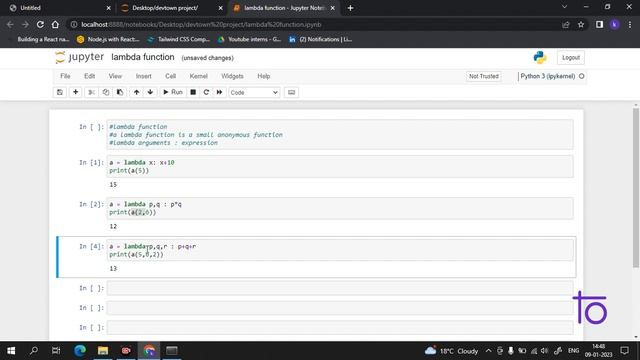Click the address bar URL
The height and width of the screenshot is (360, 640).
(201, 24)
